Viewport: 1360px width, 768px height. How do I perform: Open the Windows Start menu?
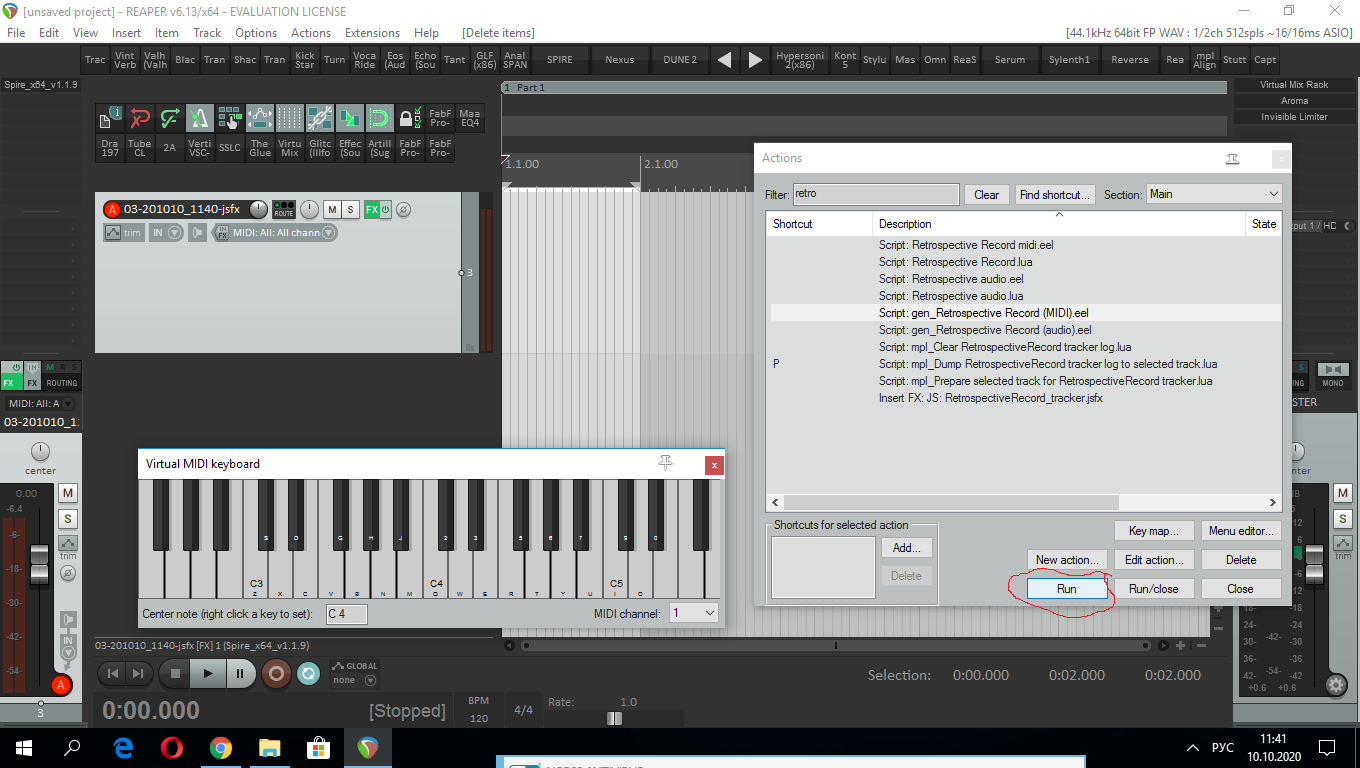24,747
